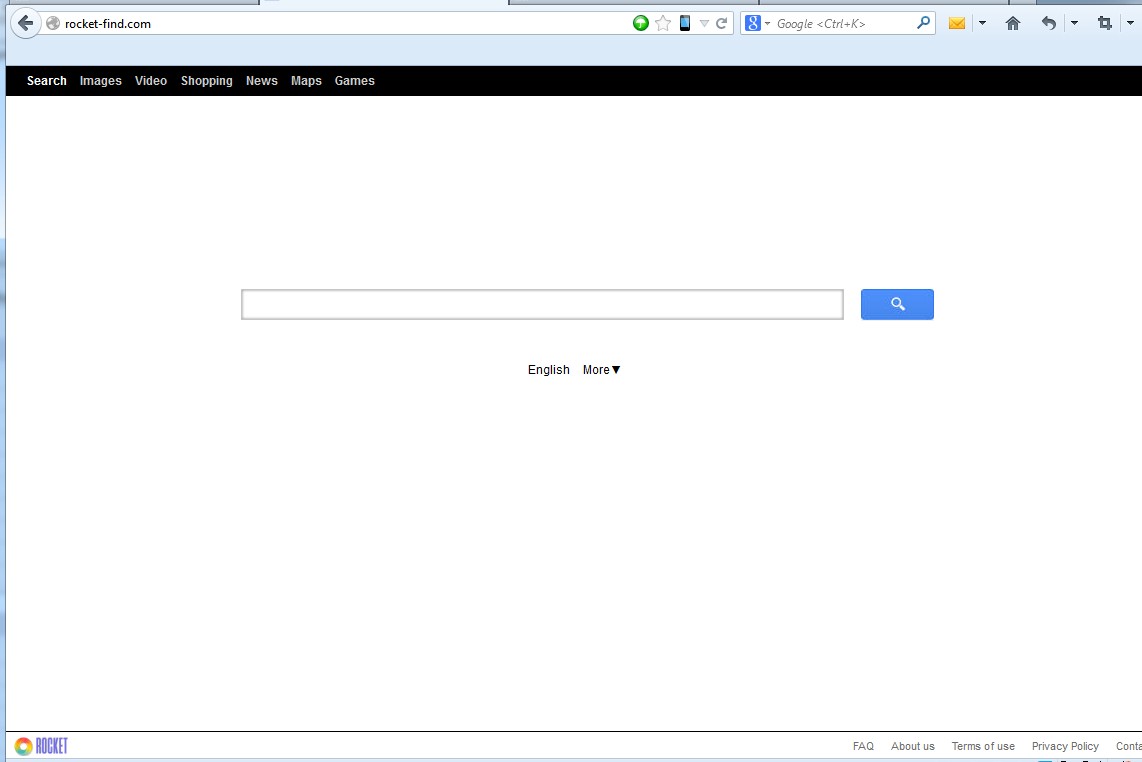Open the Games tab
The width and height of the screenshot is (1142, 762).
pos(355,81)
